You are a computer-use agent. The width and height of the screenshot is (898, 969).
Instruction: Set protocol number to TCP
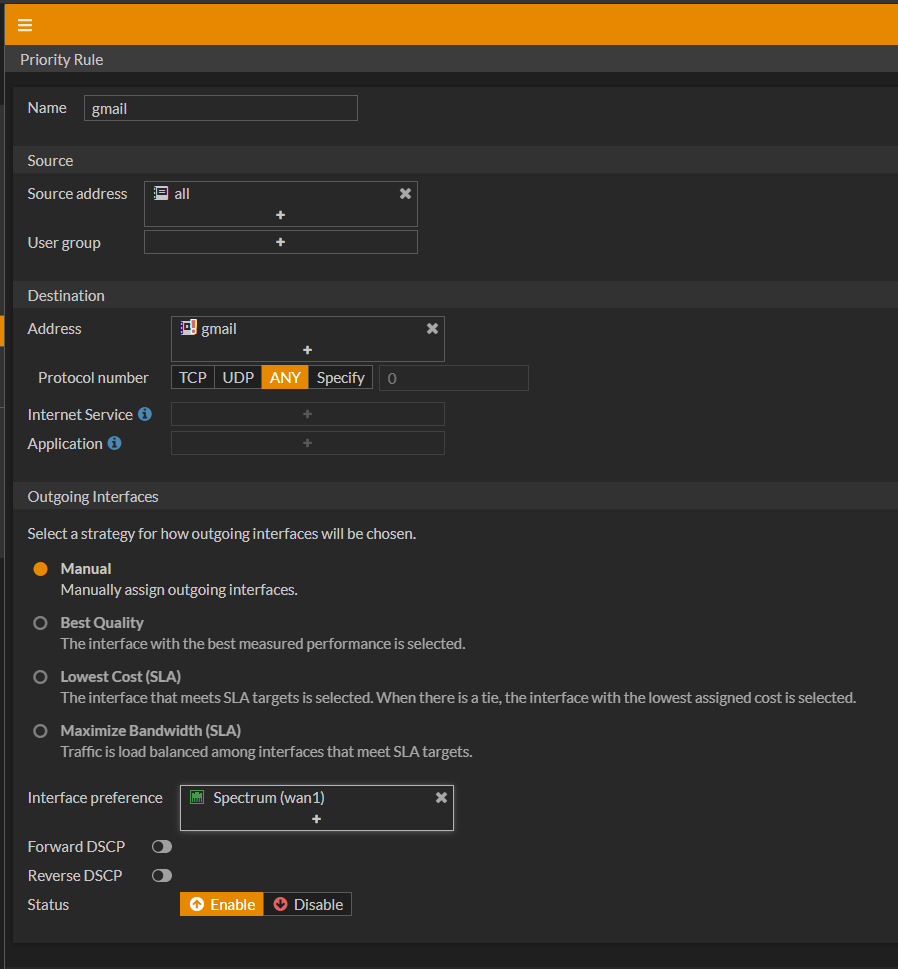[x=193, y=378]
